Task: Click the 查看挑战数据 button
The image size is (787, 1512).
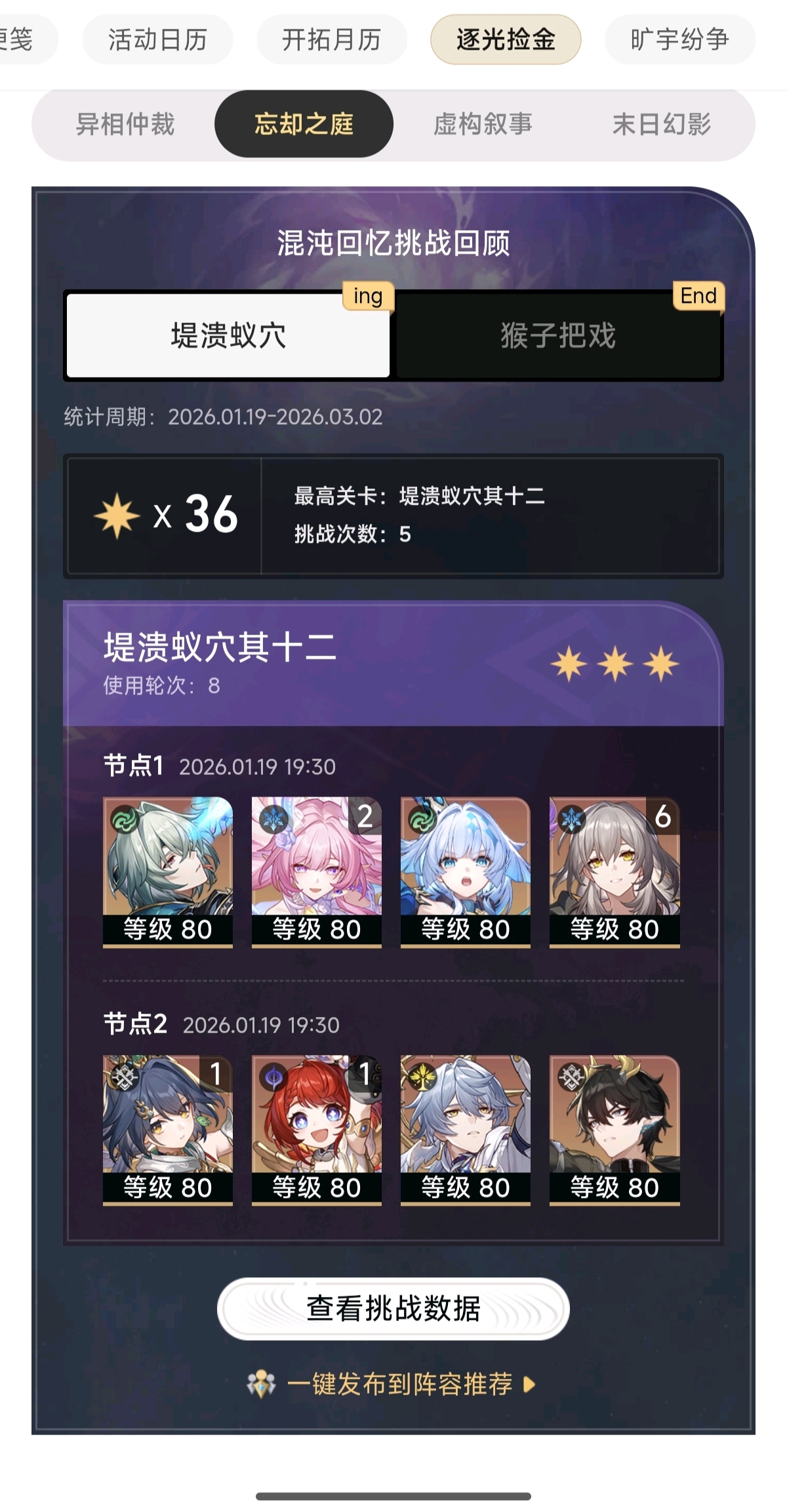Action: coord(393,1308)
